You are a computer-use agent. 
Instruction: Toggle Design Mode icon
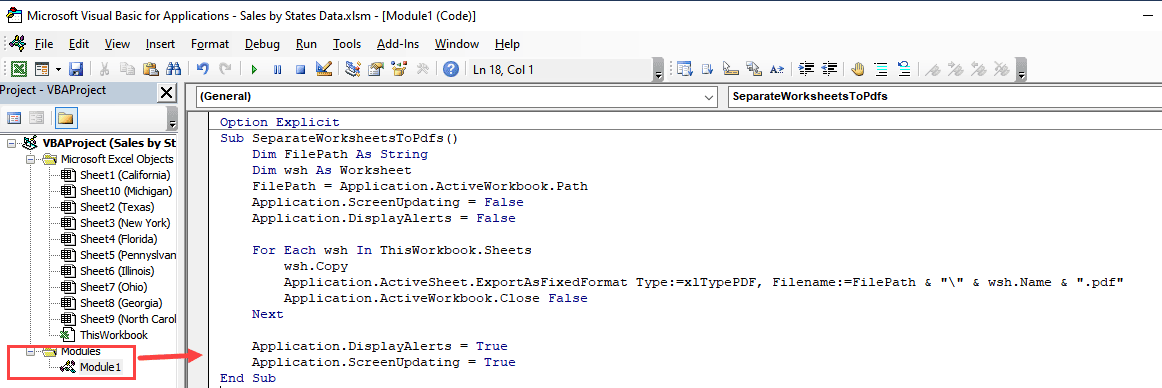324,70
